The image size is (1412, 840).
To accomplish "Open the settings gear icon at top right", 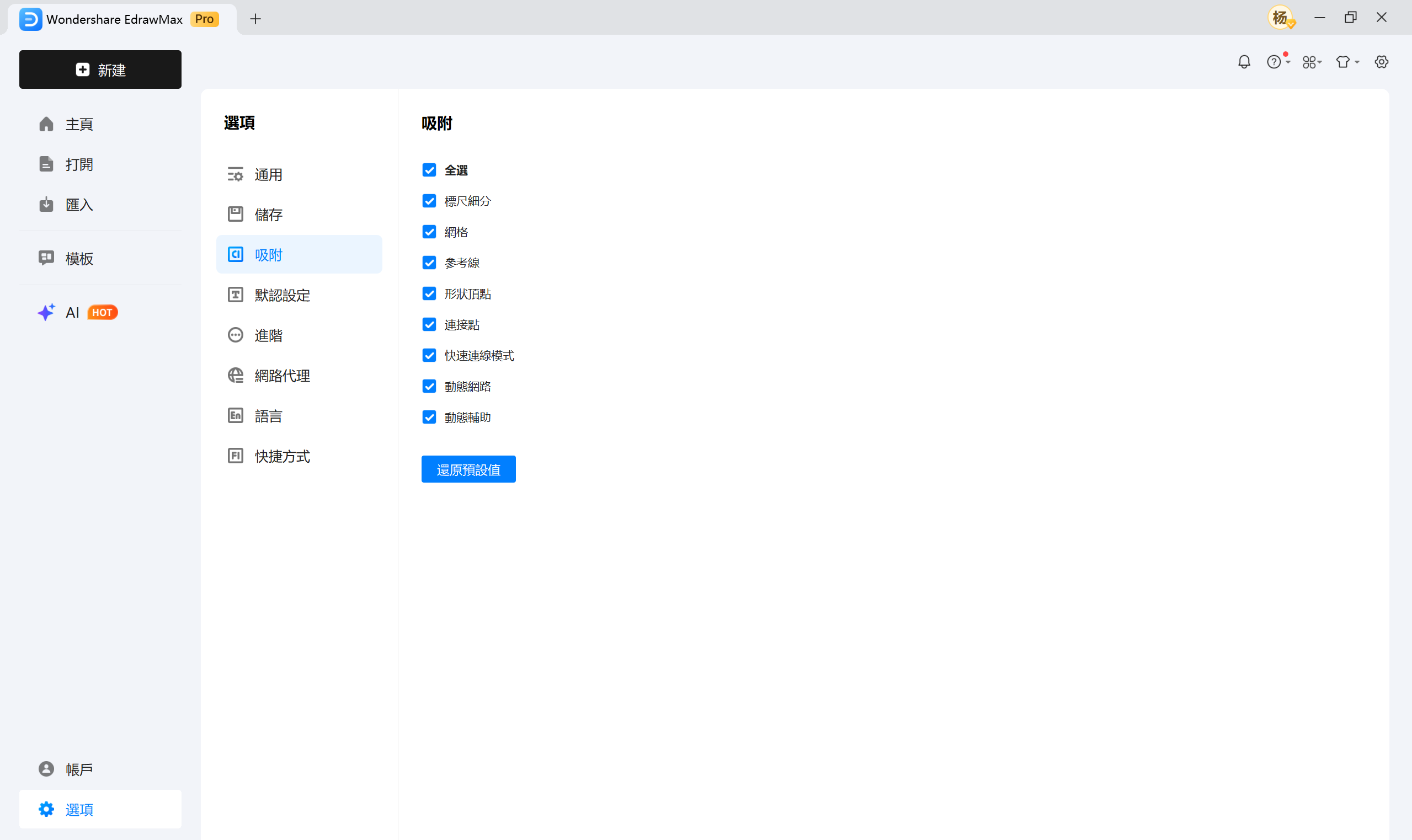I will point(1382,62).
